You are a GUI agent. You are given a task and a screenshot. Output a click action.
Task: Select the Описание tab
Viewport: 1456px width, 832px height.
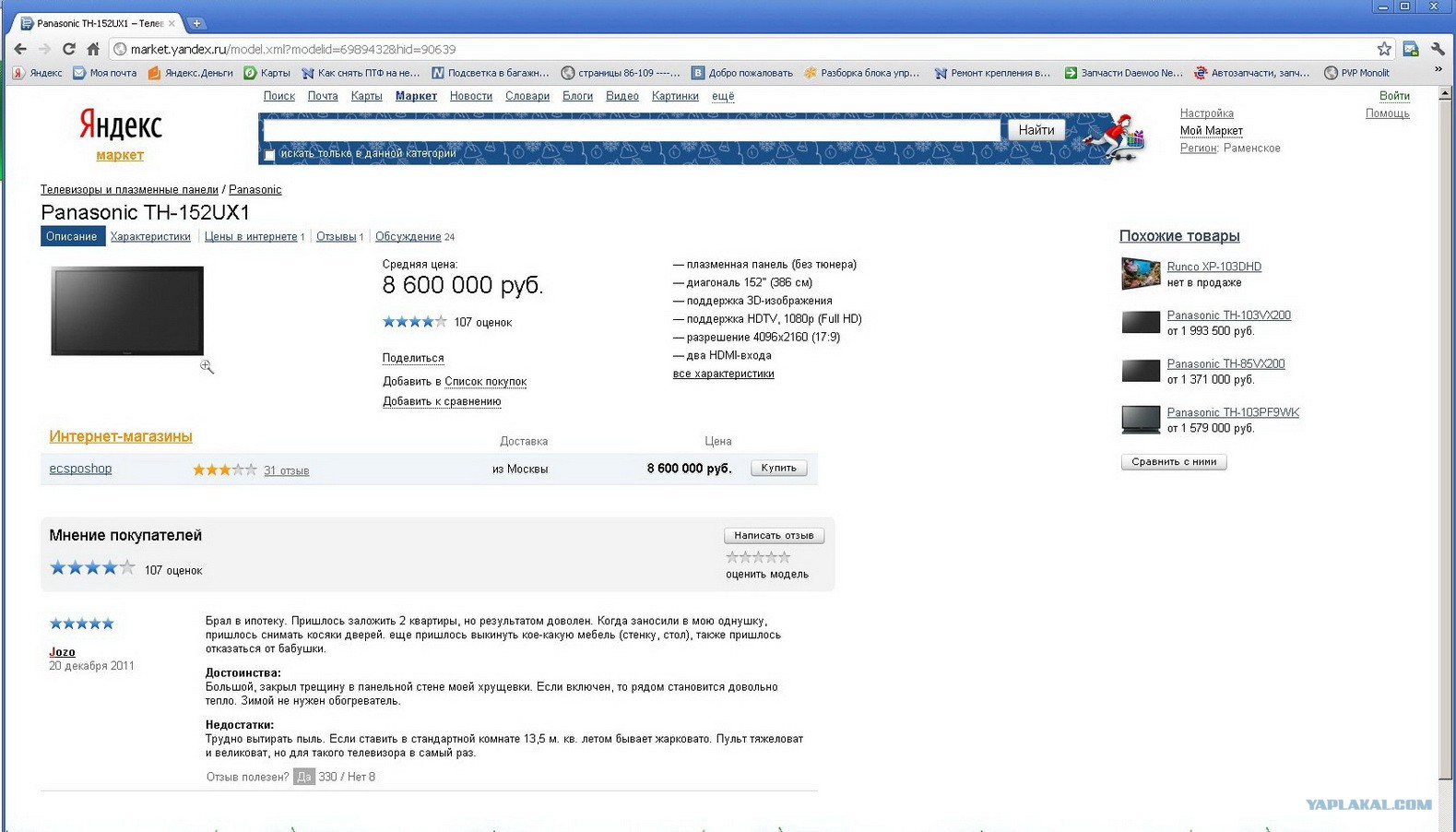point(72,237)
